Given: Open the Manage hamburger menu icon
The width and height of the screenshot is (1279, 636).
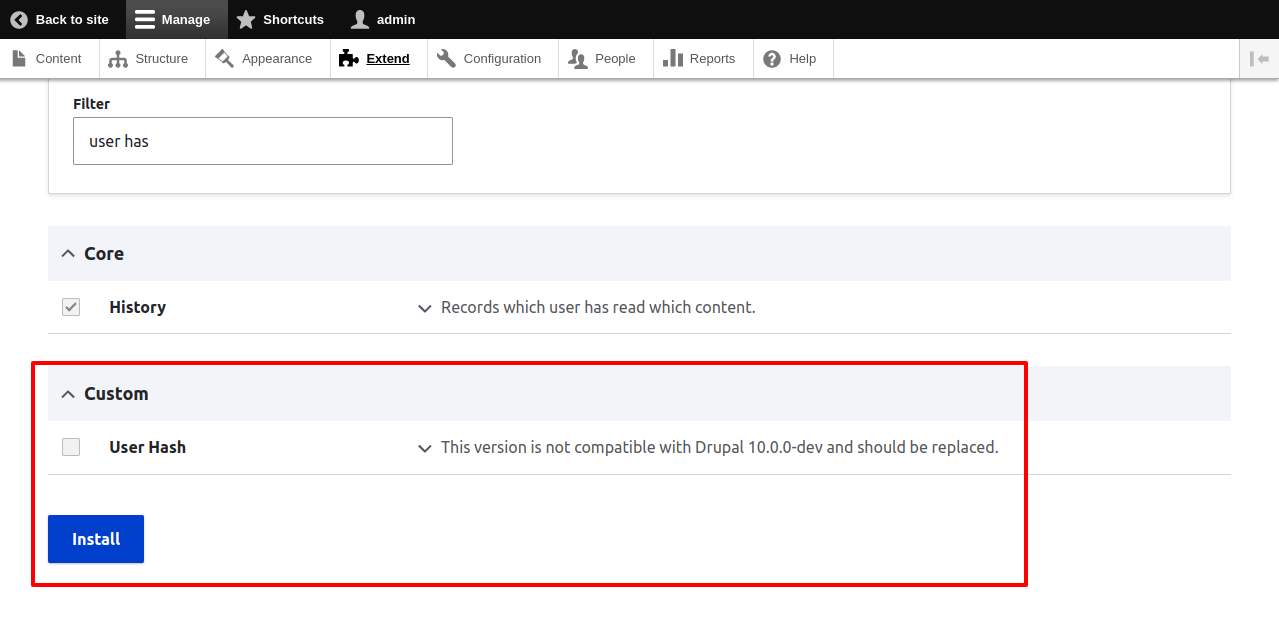Looking at the screenshot, I should 145,19.
